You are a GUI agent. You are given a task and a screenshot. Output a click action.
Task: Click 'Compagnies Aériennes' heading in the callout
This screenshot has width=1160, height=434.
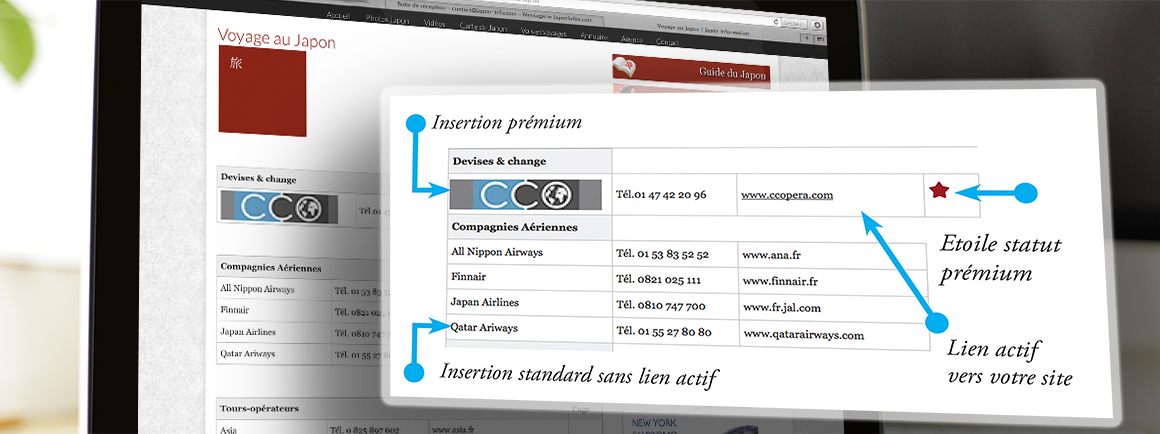point(515,227)
